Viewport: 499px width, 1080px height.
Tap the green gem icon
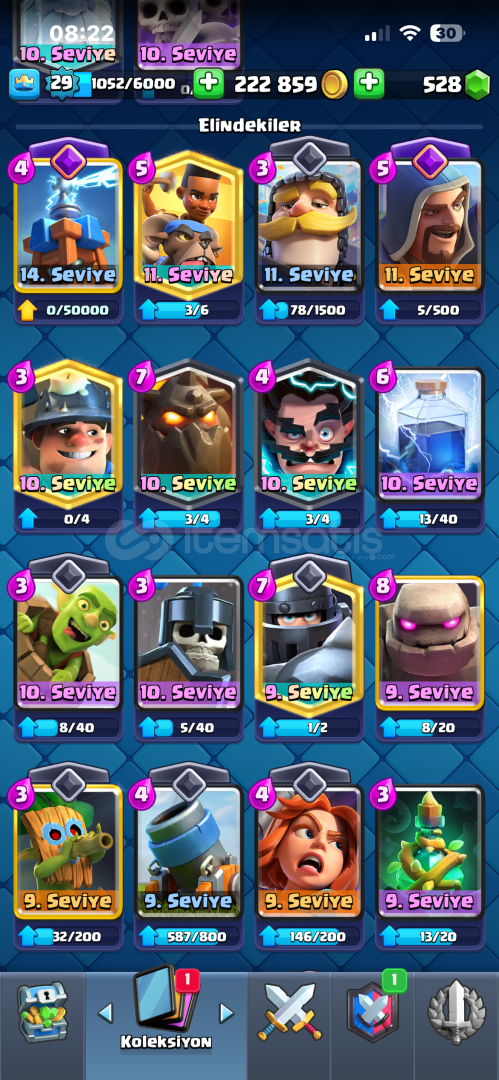tap(476, 85)
